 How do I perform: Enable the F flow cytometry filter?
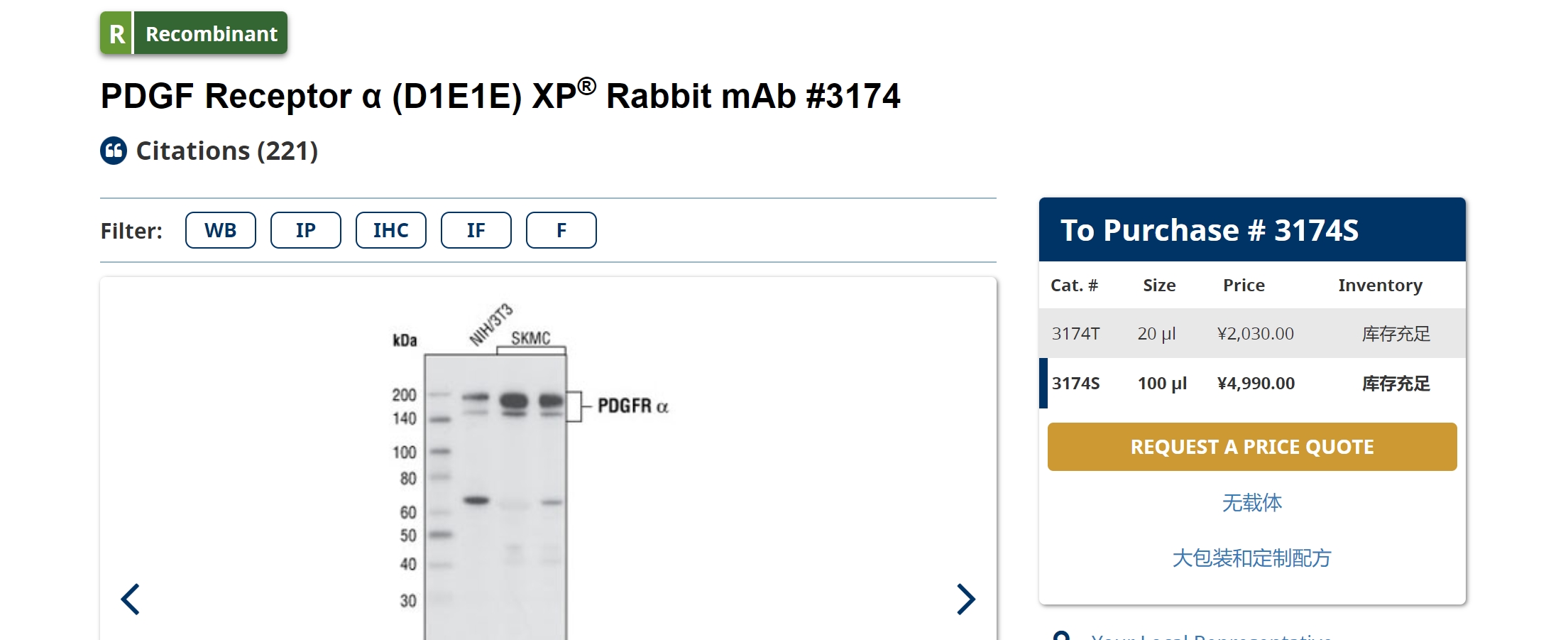[x=561, y=230]
